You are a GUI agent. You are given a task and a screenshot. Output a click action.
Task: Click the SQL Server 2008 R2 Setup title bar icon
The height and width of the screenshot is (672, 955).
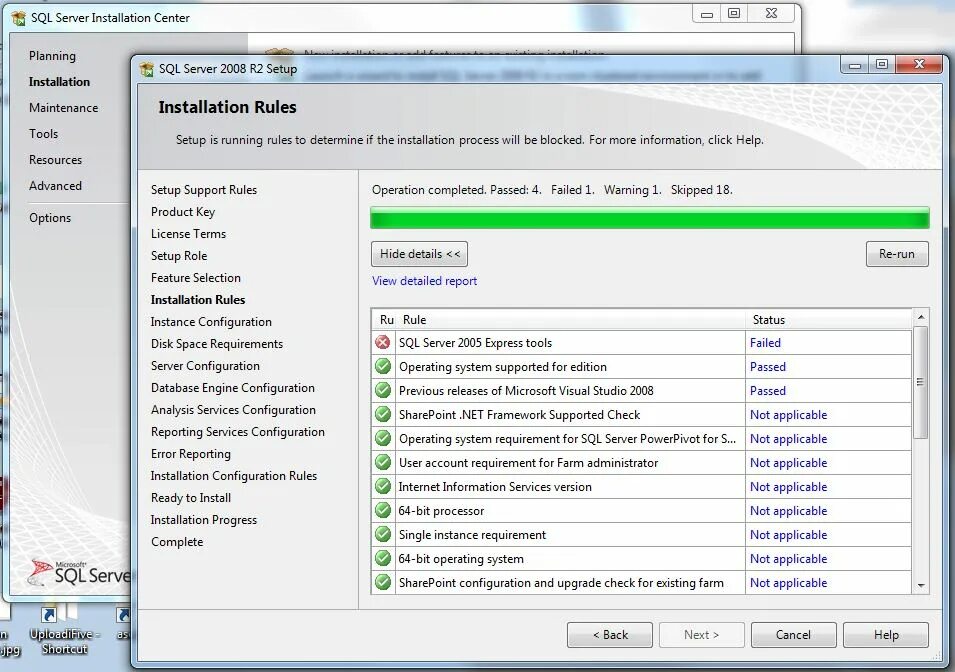click(147, 69)
